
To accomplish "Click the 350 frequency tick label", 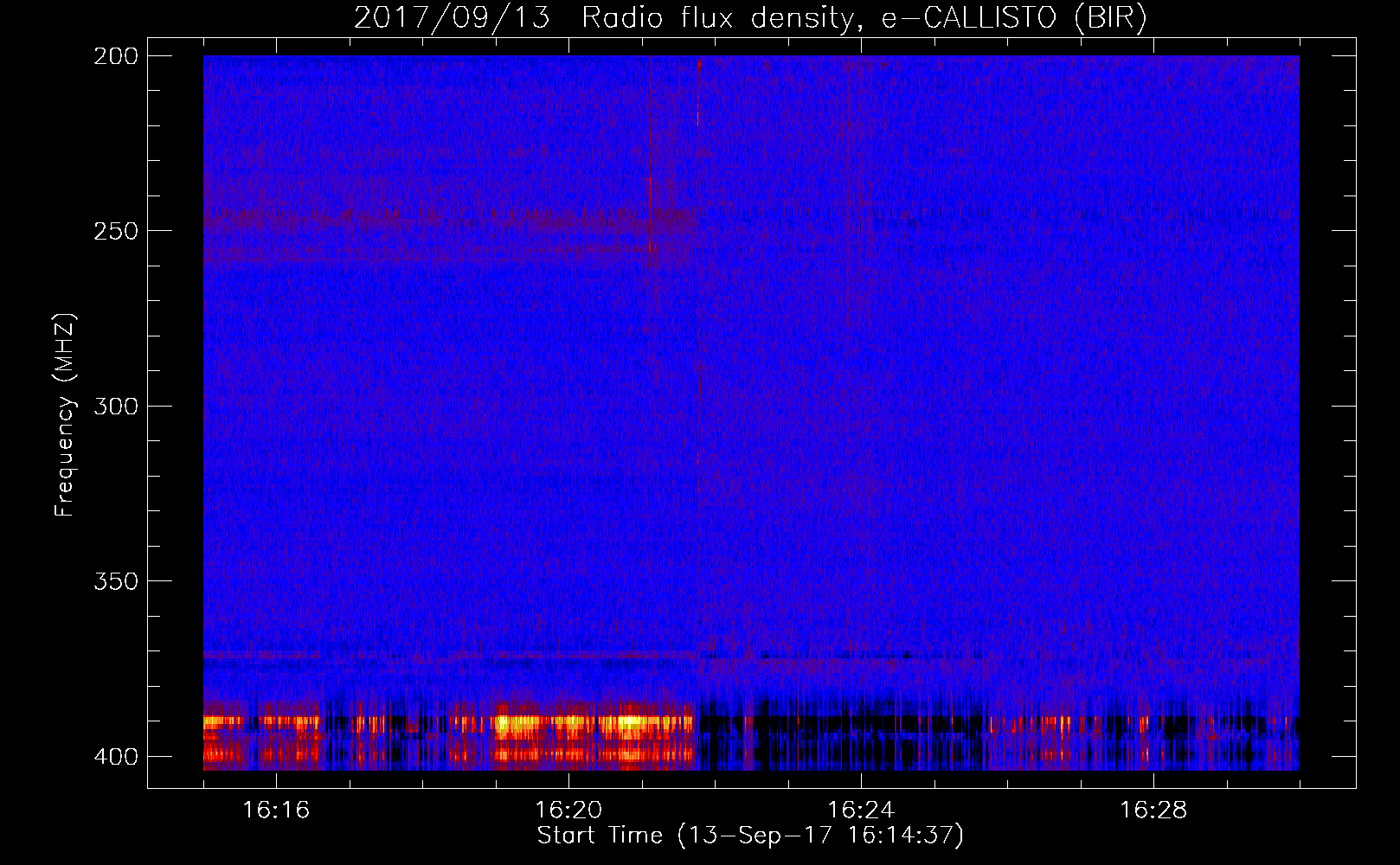I will [x=116, y=581].
